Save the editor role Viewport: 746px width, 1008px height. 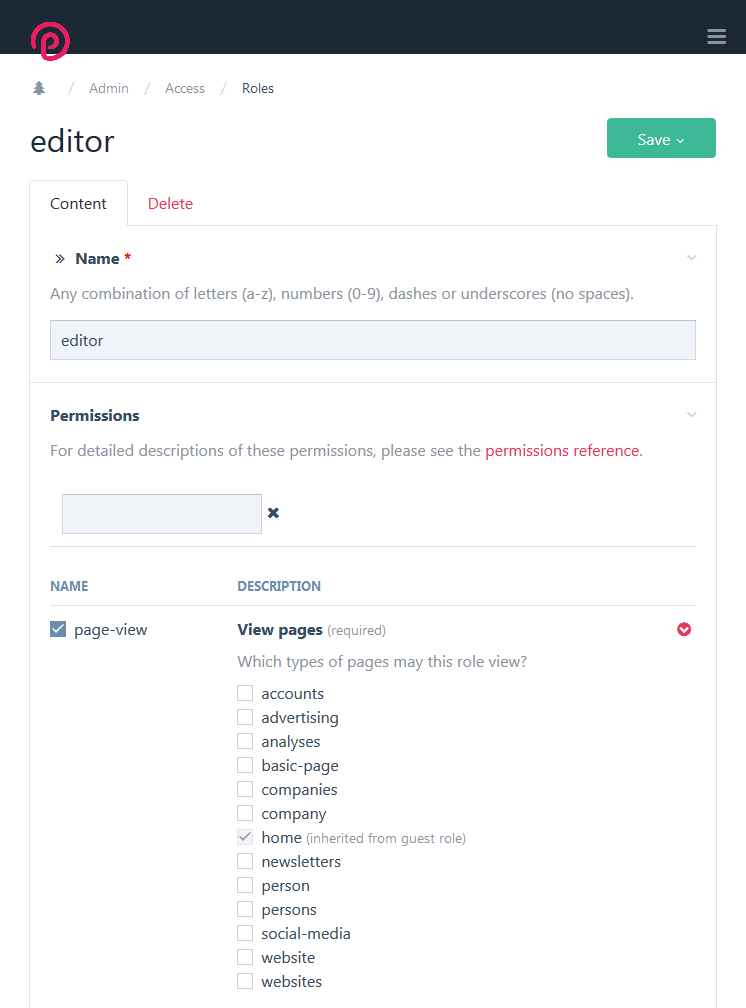point(652,138)
